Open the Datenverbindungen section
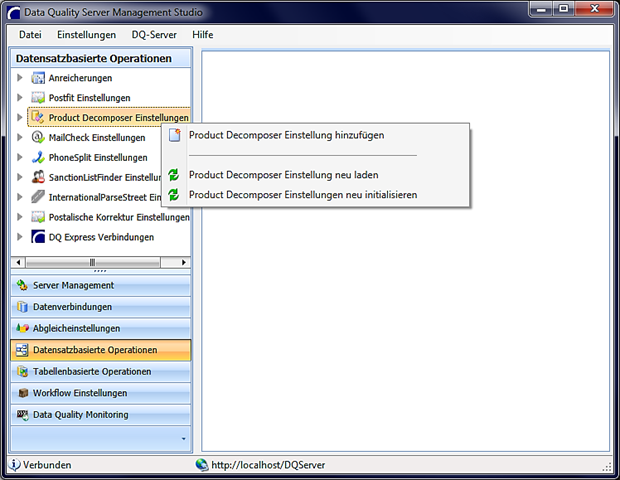Screen dimensions: 620x480 [x=100, y=307]
